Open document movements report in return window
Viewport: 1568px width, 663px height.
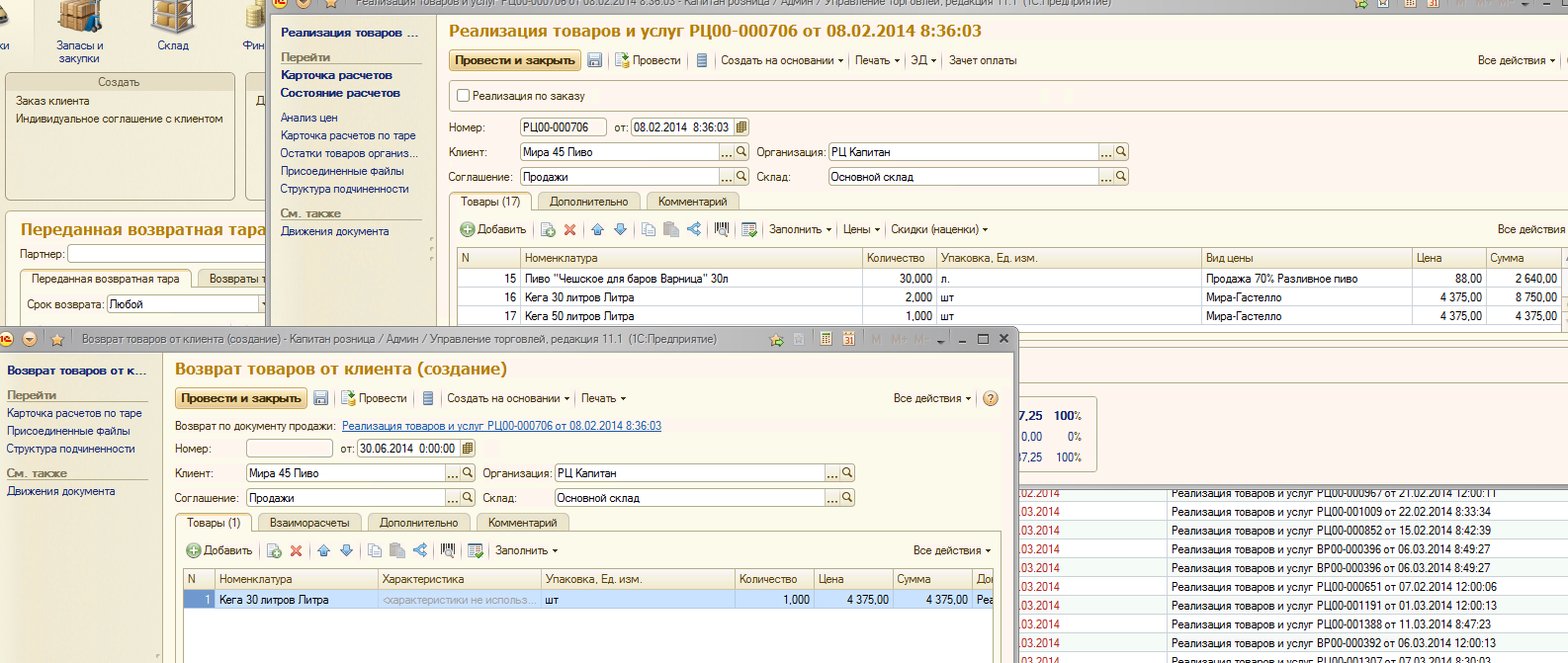[x=428, y=398]
